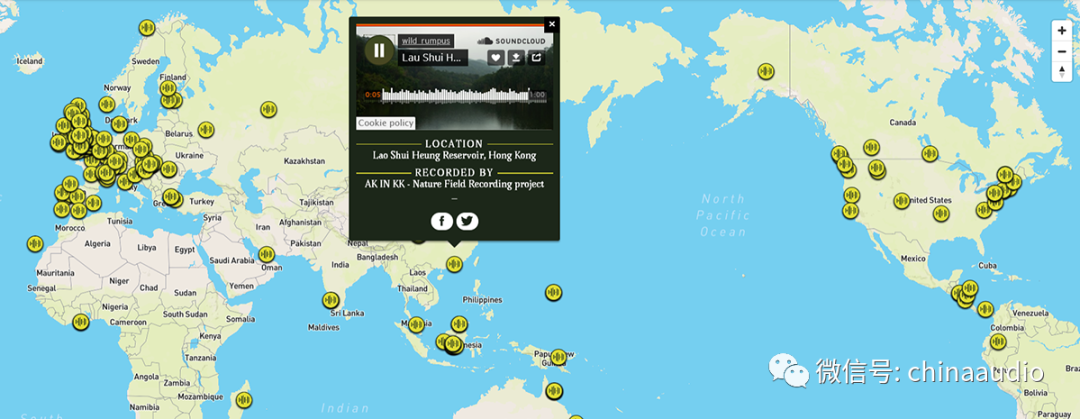Share the recording on Facebook
The height and width of the screenshot is (419, 1080).
pos(442,221)
